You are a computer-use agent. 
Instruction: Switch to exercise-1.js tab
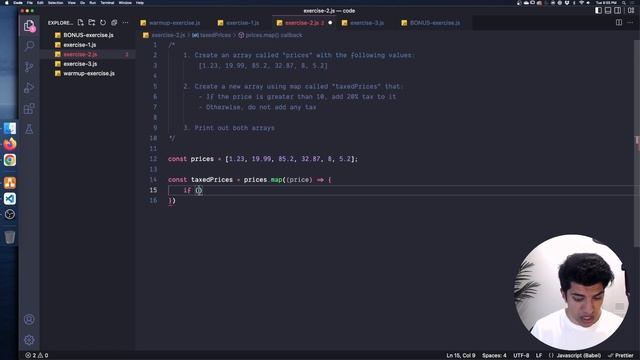(x=238, y=23)
